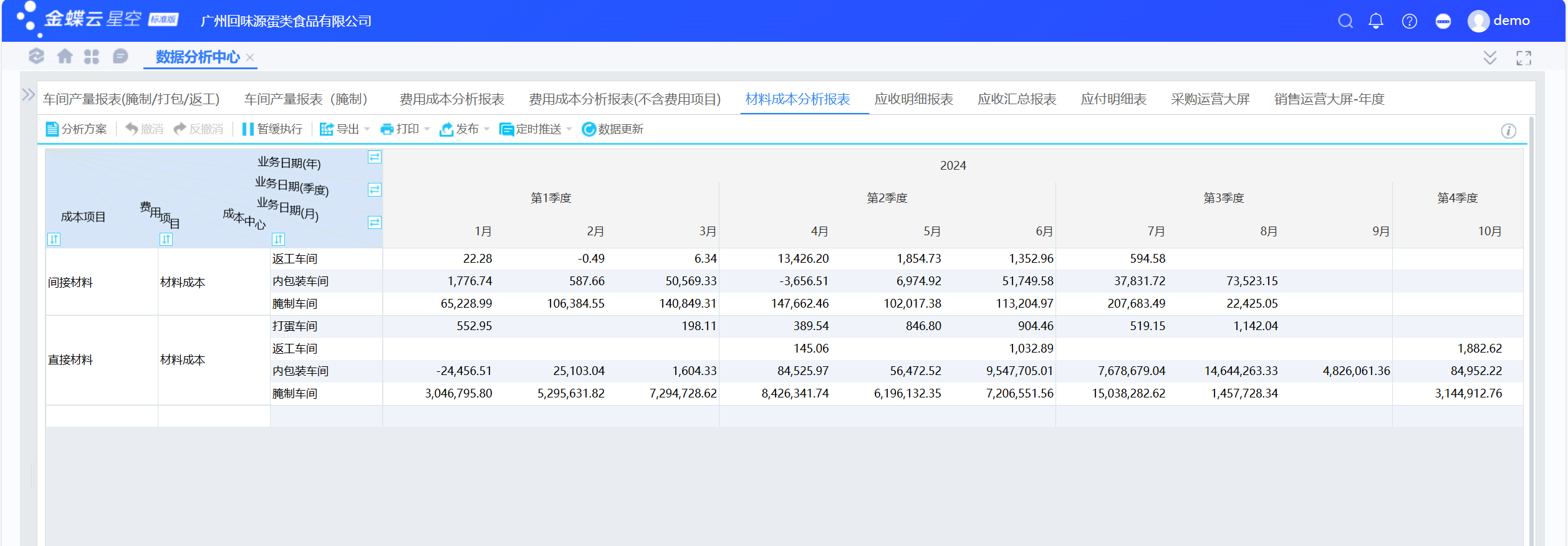Sort by 成本中心 column icon
1568x546 pixels.
coord(278,239)
